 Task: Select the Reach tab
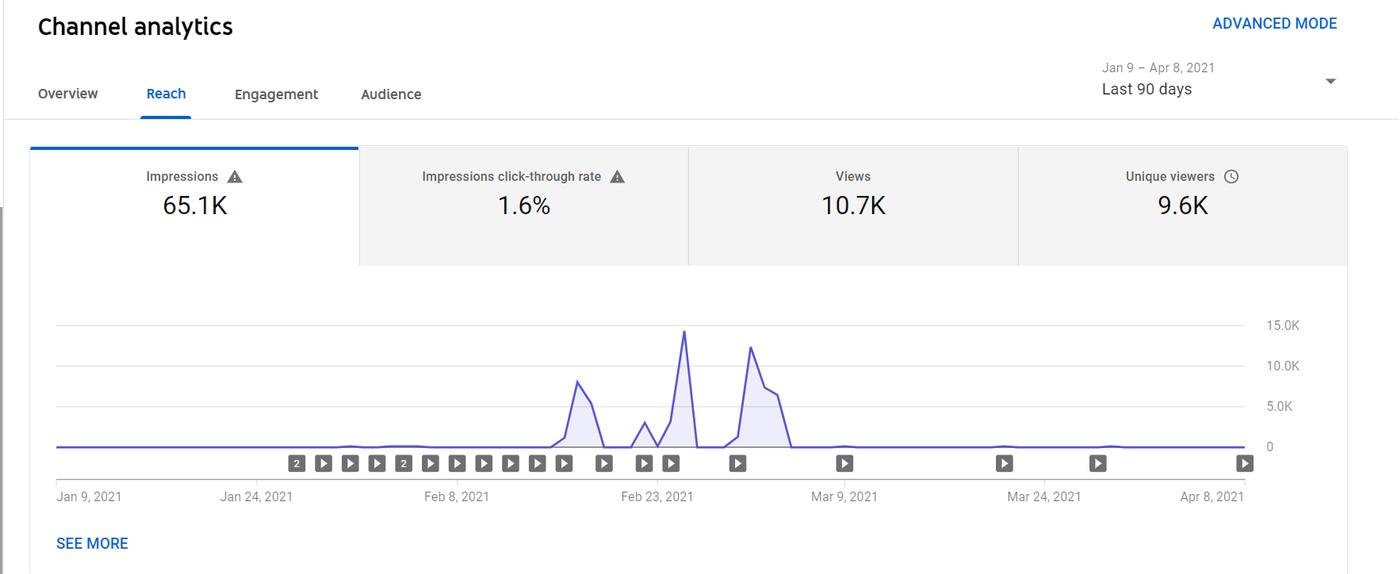tap(166, 94)
